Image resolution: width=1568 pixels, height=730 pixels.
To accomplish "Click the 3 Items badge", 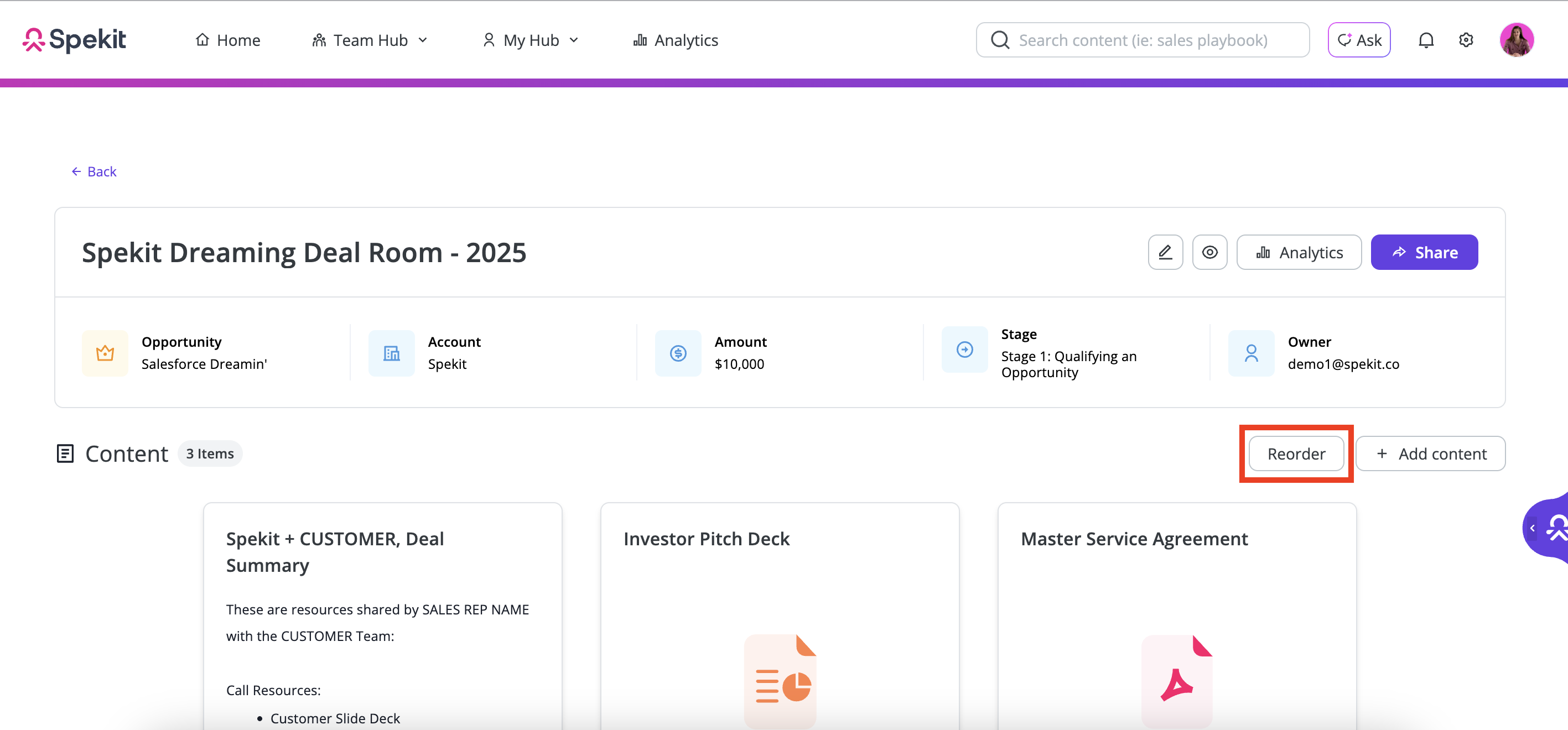I will 209,454.
